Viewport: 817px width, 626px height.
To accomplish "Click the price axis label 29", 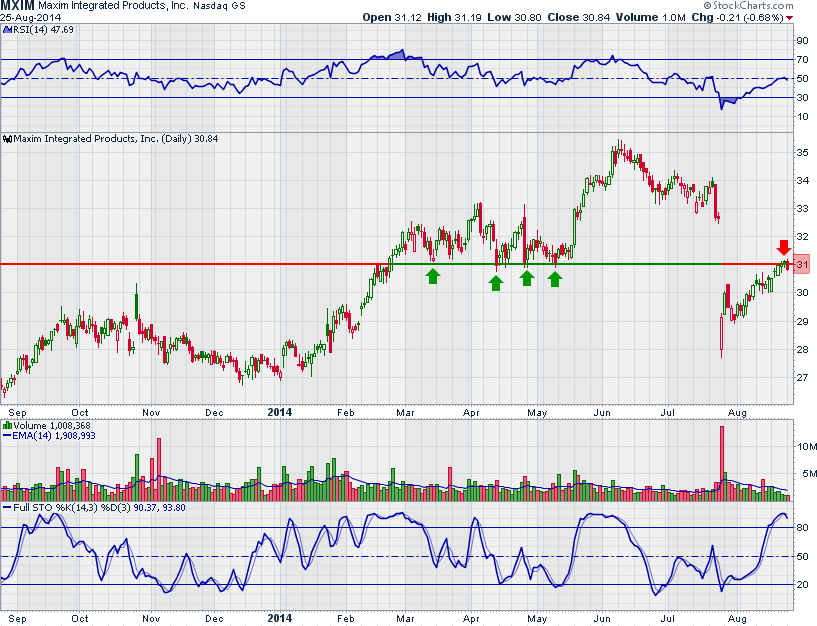I will 802,321.
